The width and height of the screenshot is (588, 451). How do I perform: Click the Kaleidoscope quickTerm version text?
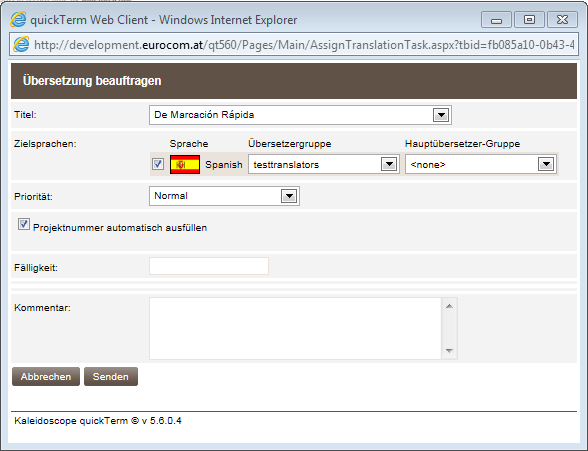point(98,421)
